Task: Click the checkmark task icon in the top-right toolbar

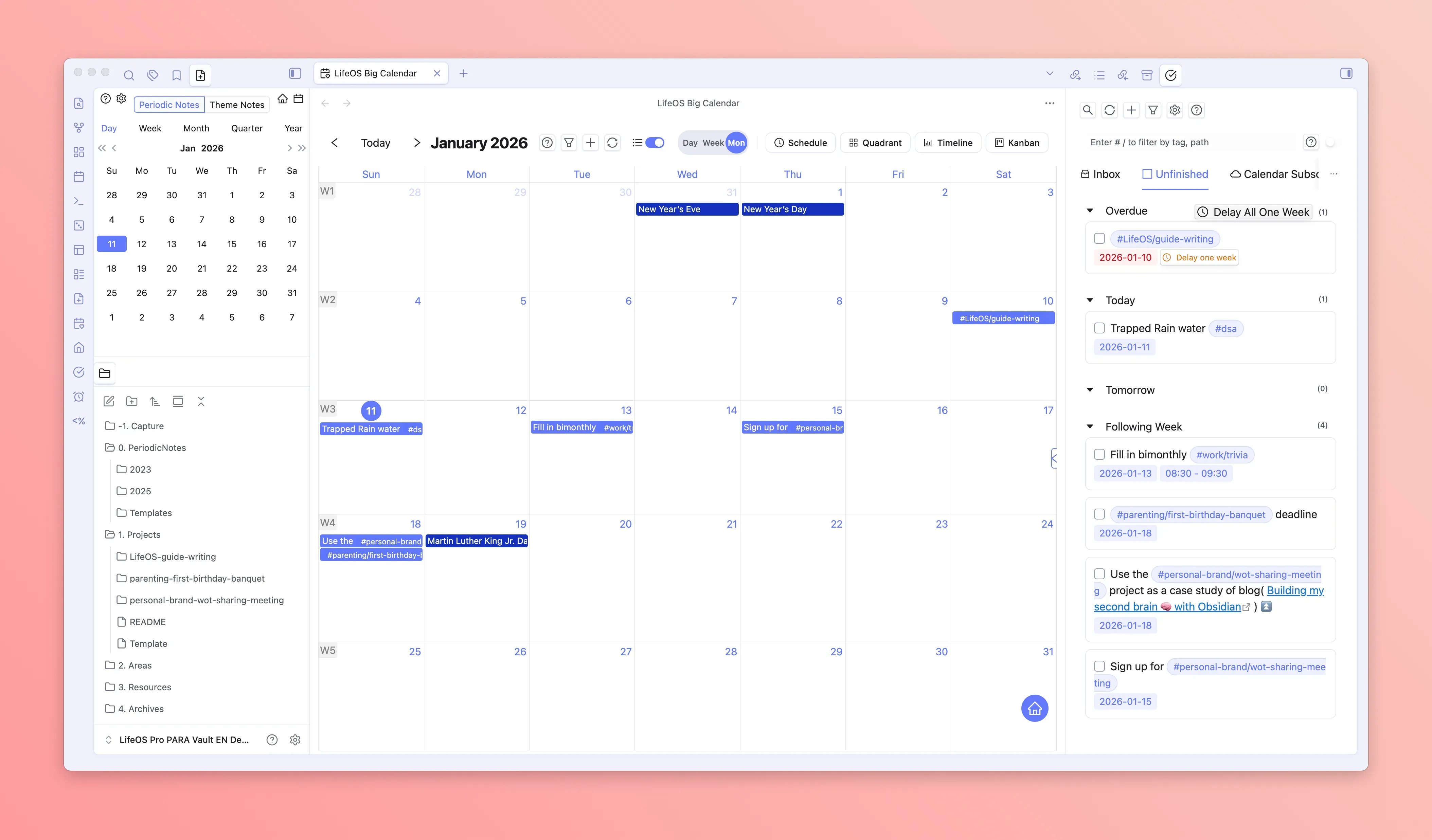Action: [1170, 74]
